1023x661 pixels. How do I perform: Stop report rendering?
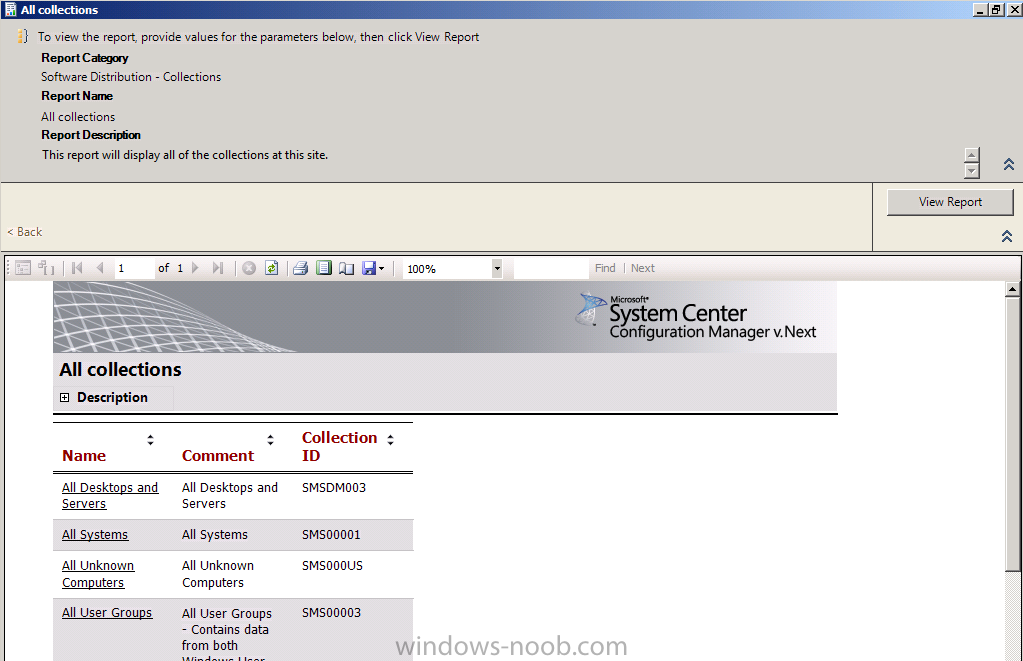click(x=249, y=268)
